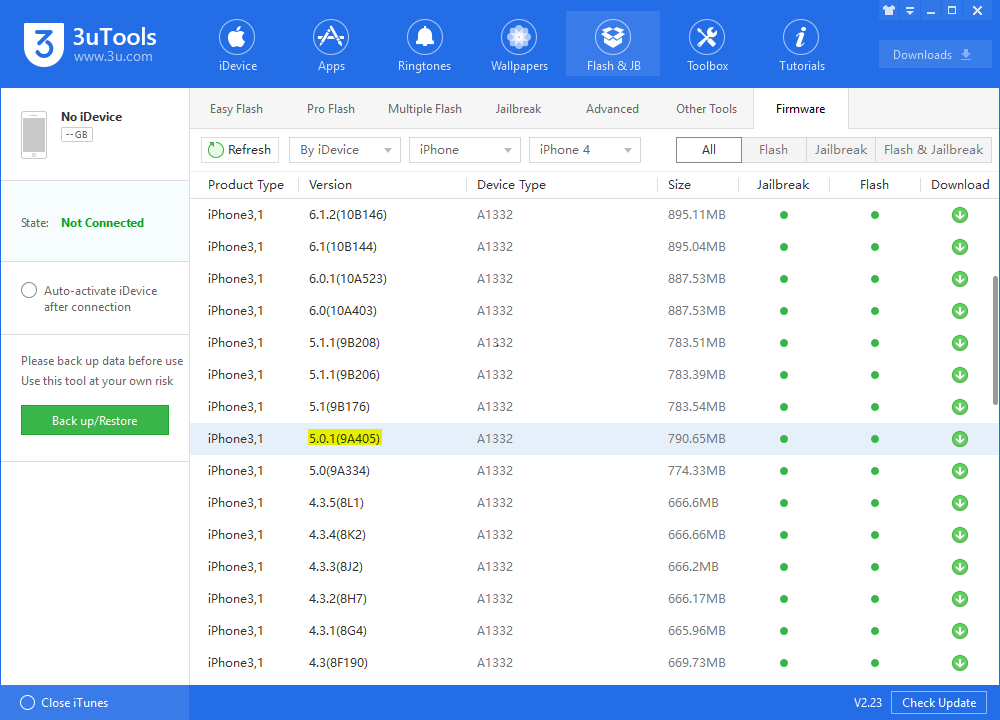Download firmware 6.0.1(10A523)

pyautogui.click(x=960, y=279)
